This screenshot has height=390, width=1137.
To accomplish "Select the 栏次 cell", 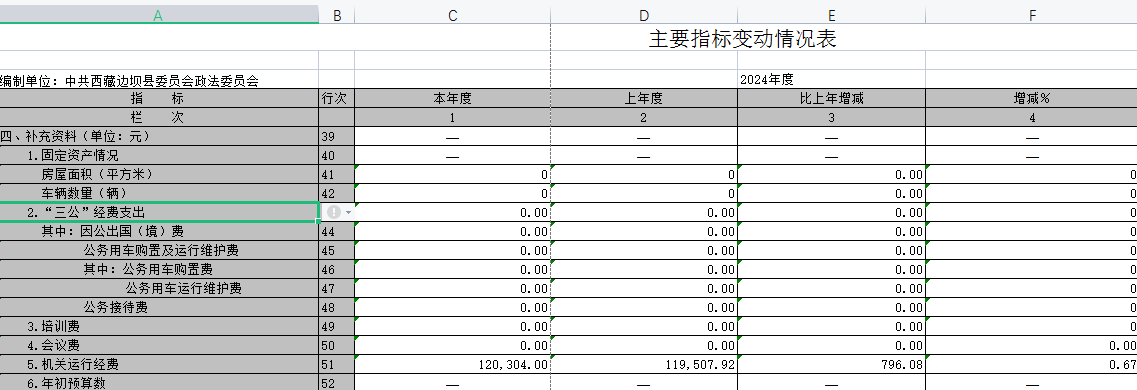I will click(x=159, y=117).
